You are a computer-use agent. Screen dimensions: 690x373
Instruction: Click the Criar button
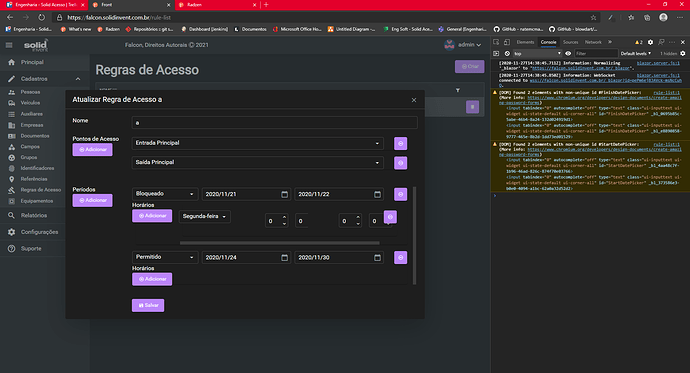[x=470, y=66]
